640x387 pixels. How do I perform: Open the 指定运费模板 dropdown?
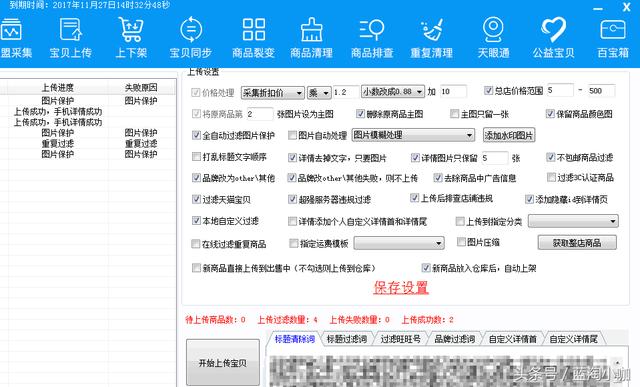[399, 243]
